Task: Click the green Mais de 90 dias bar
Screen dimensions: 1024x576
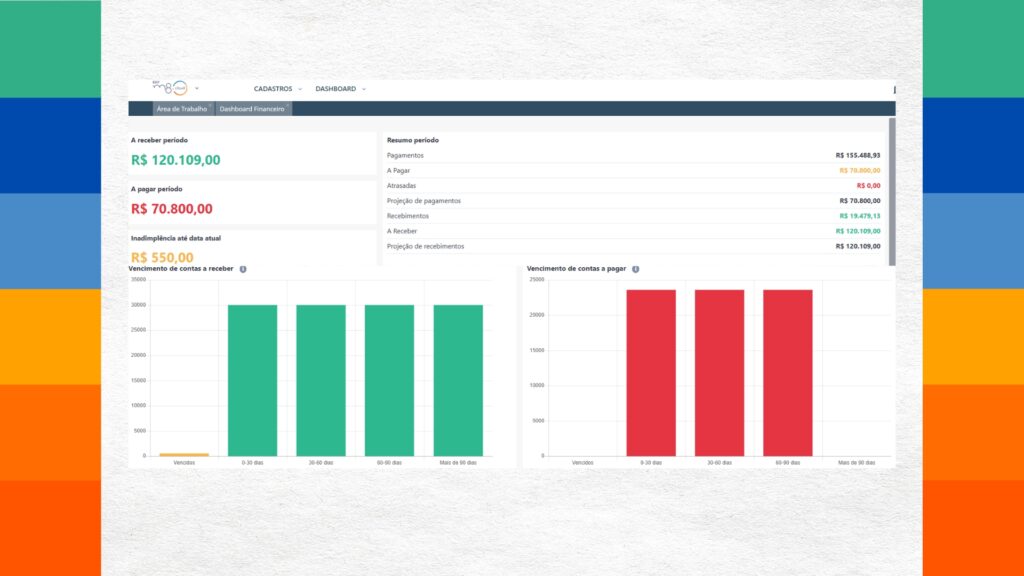Action: [x=458, y=380]
